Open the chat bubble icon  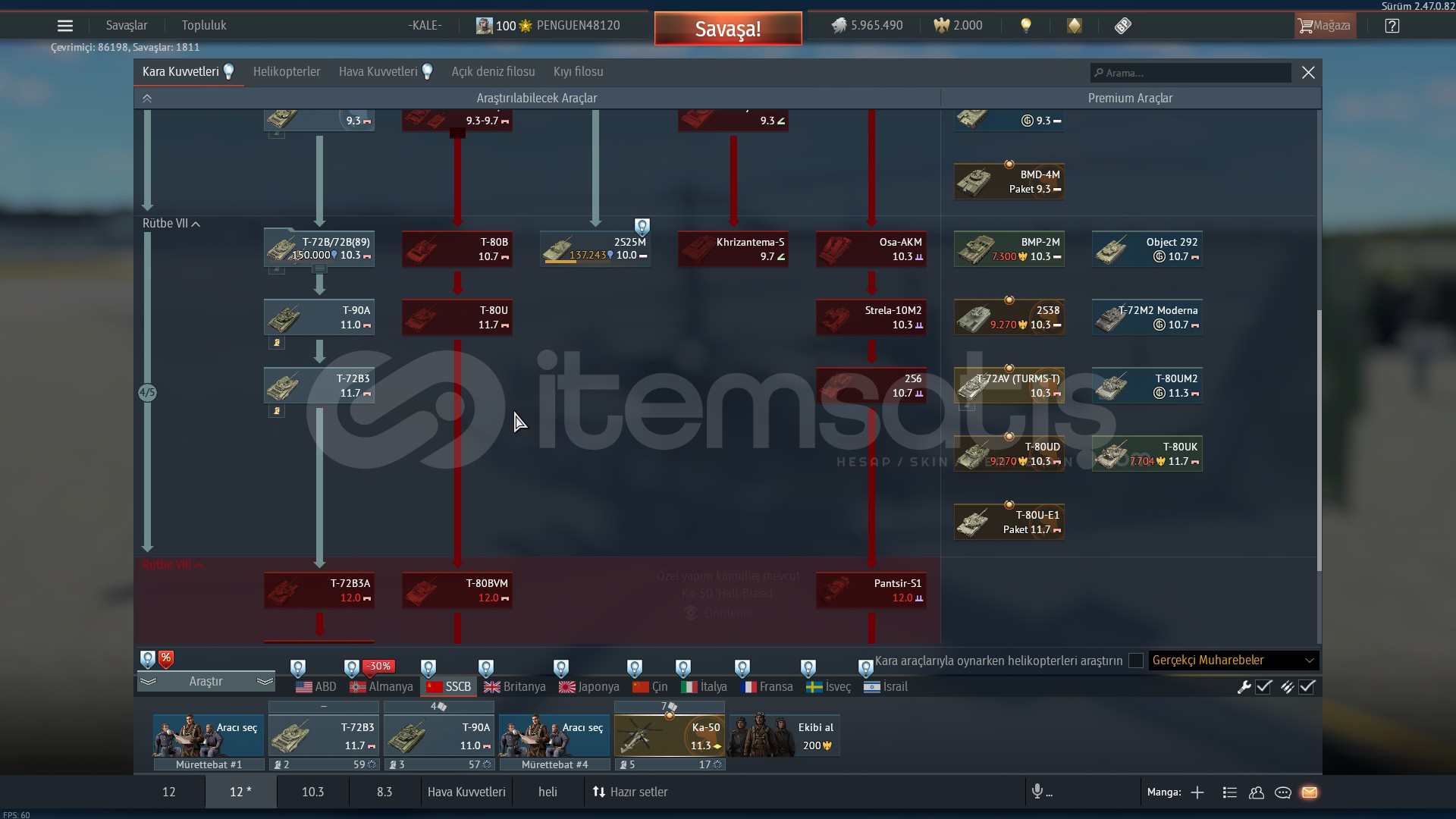(x=1283, y=792)
